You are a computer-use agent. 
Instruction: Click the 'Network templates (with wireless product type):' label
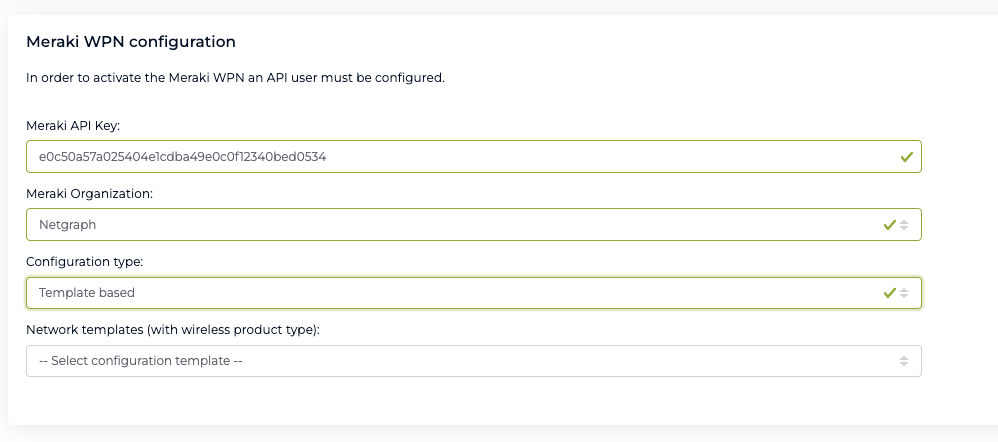173,329
